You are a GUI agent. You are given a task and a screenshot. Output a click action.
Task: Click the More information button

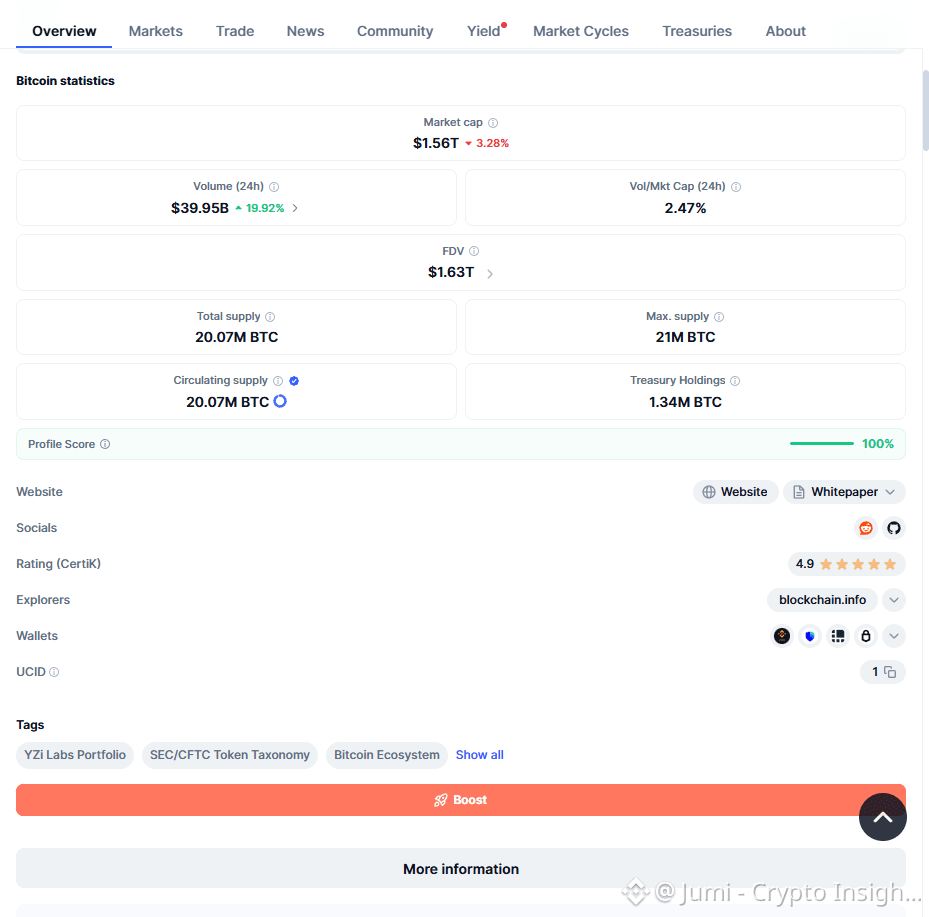tap(460, 868)
